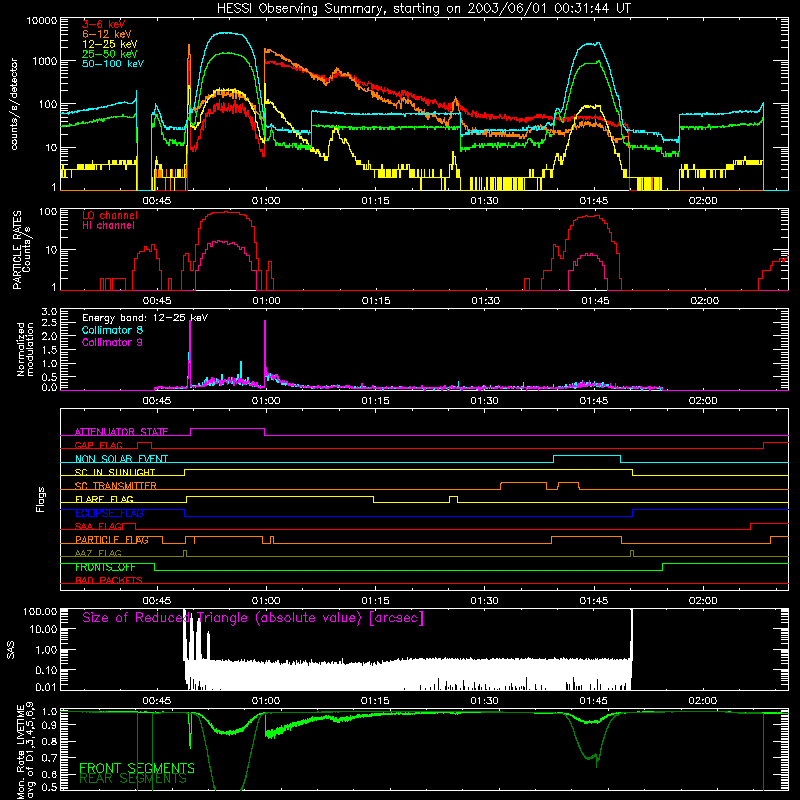Select the red 3-6 keV legend label
800x800 pixels.
[104, 24]
